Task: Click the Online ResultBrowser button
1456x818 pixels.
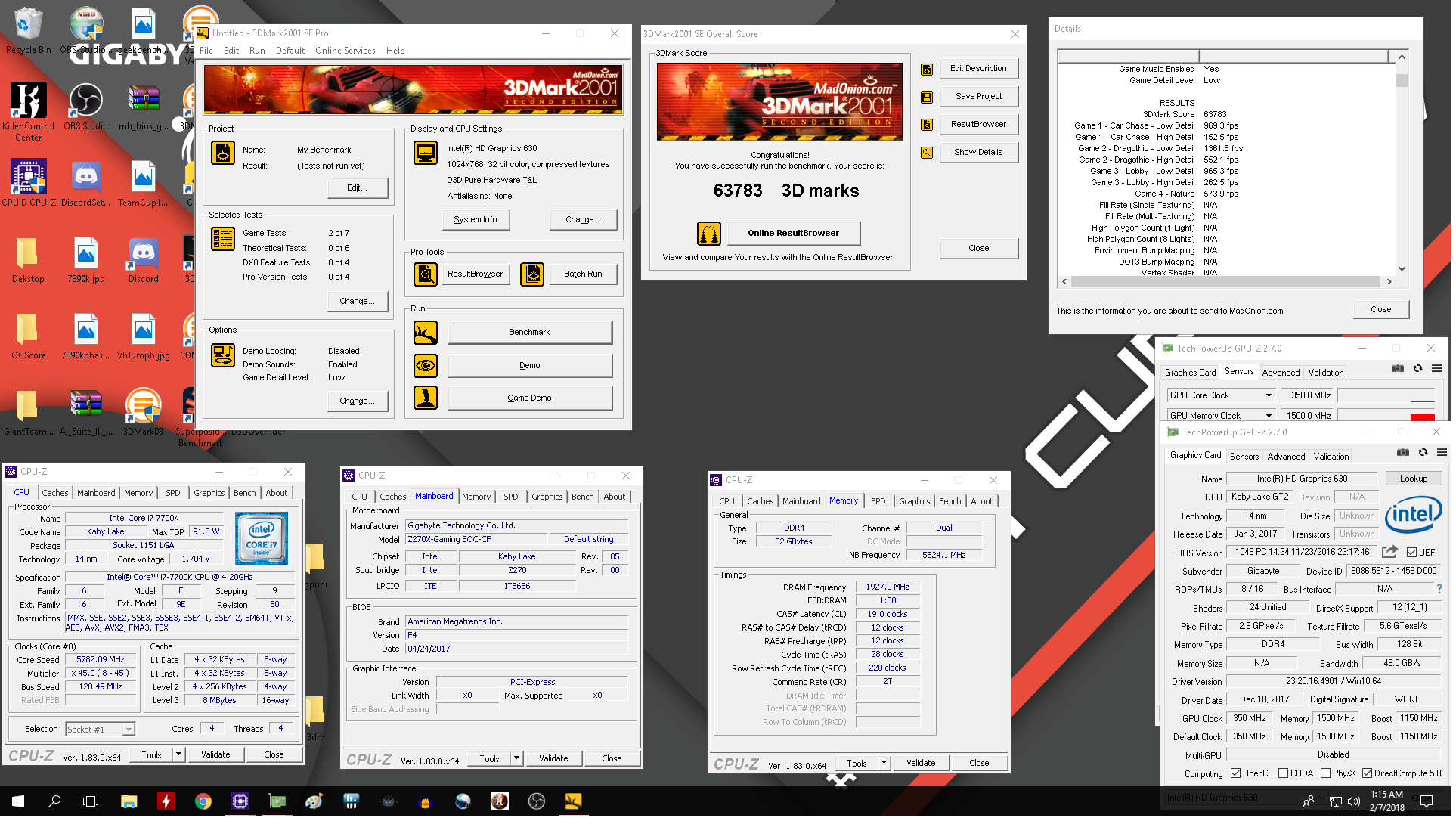Action: [796, 234]
